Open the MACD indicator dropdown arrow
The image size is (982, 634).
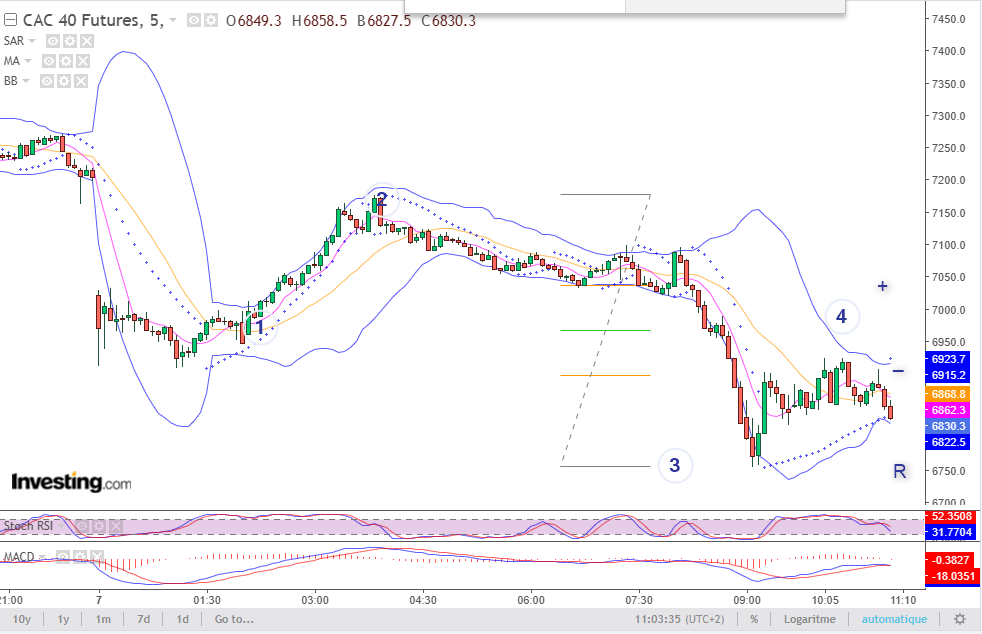coord(43,558)
